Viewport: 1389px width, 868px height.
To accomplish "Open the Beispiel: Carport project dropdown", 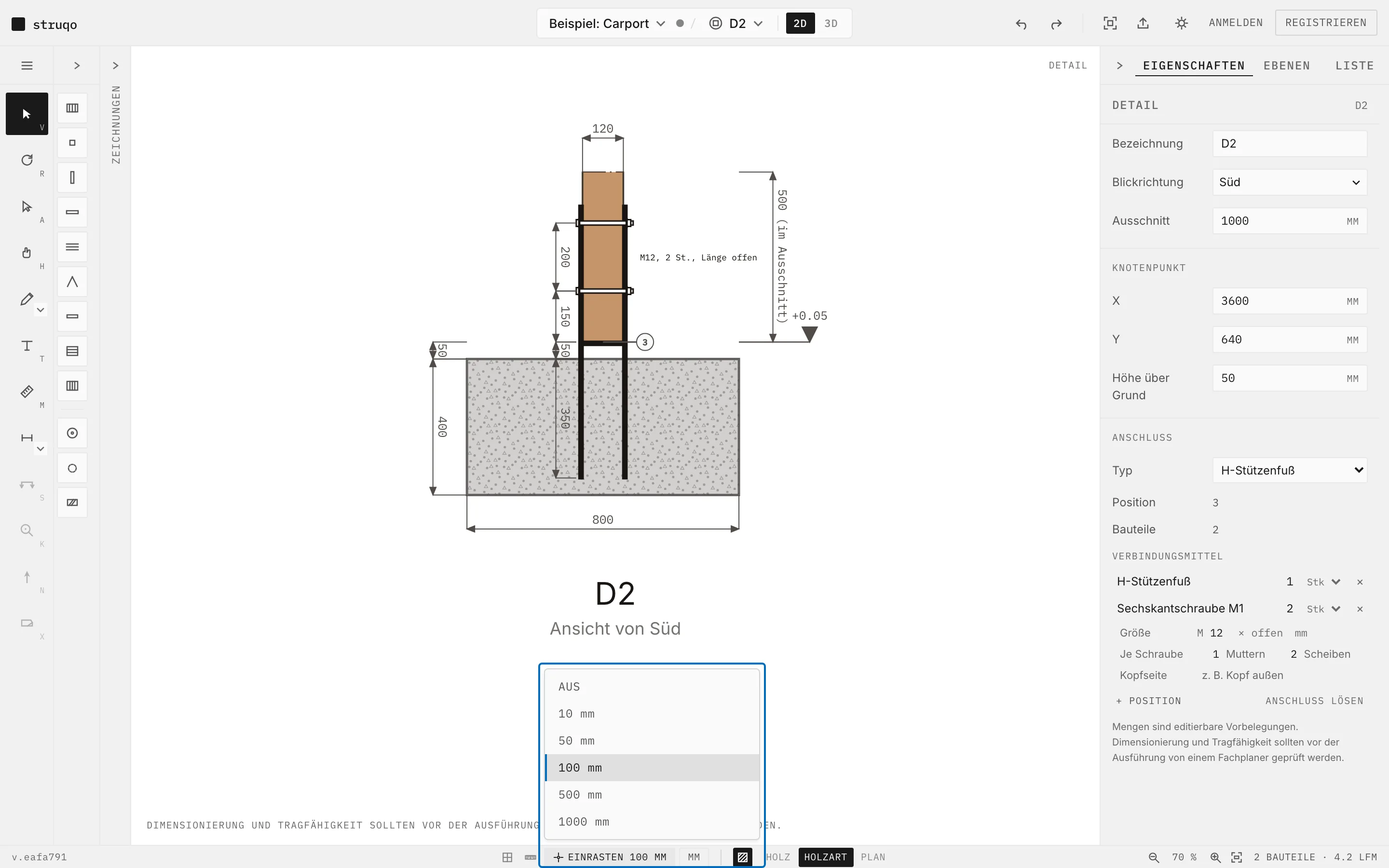I will click(606, 24).
